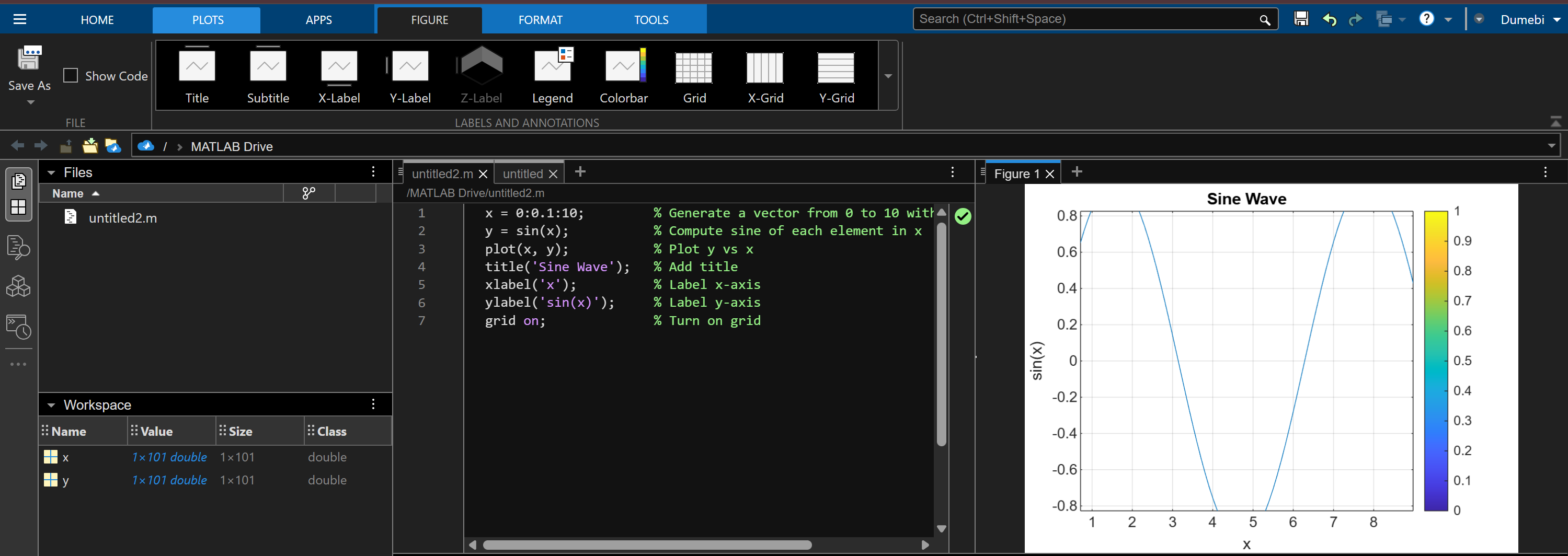Switch to the FORMAT tab
1568x556 pixels.
tap(540, 20)
